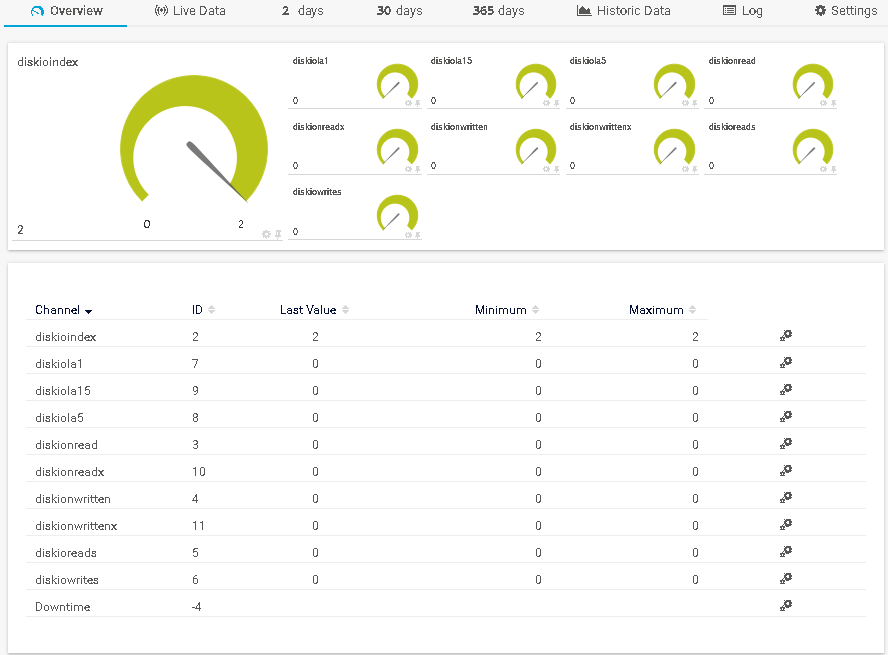Open the gear icon for the diskionreadx row
The width and height of the screenshot is (888, 655).
(x=786, y=471)
